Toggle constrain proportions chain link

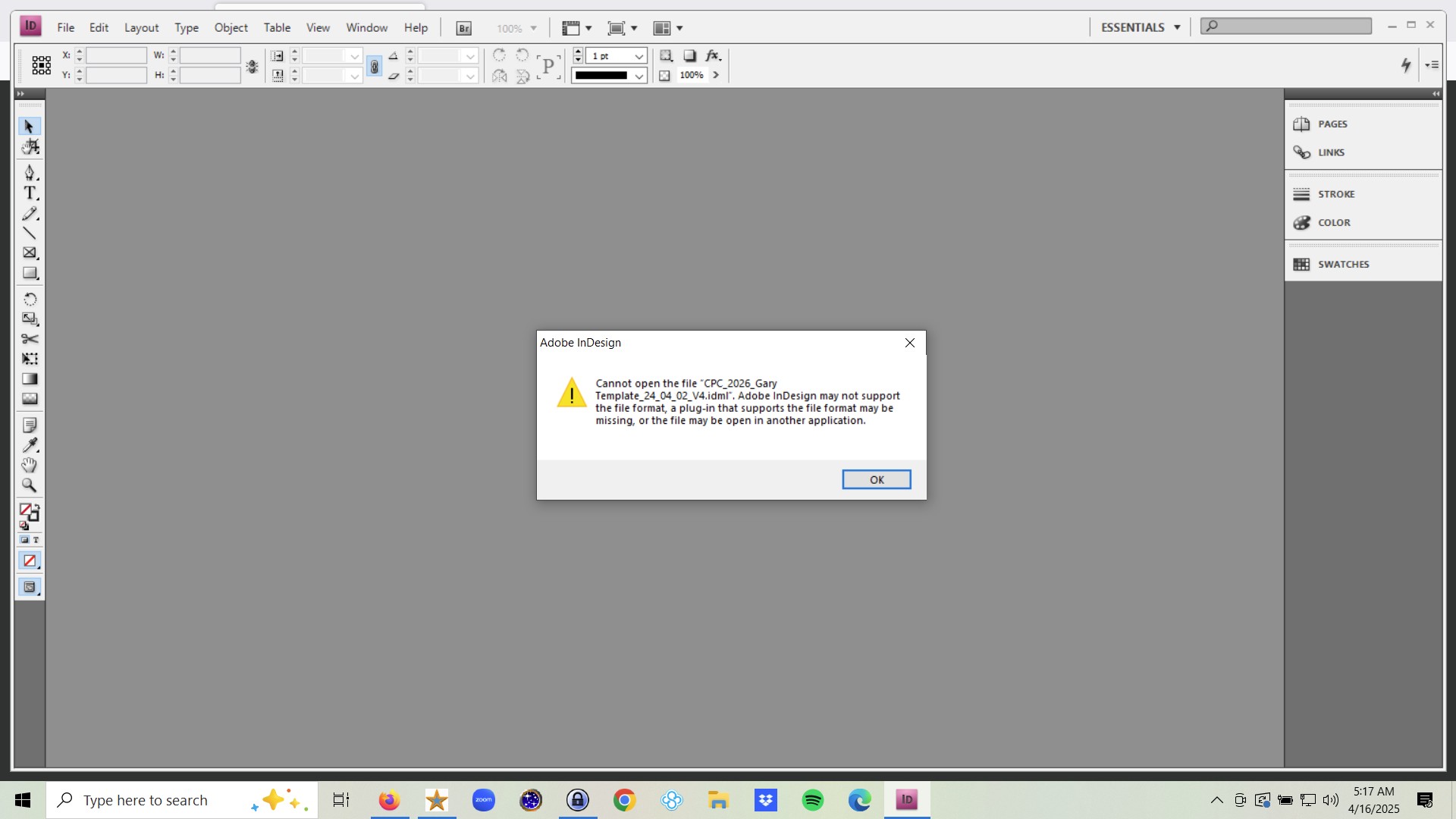[x=374, y=66]
